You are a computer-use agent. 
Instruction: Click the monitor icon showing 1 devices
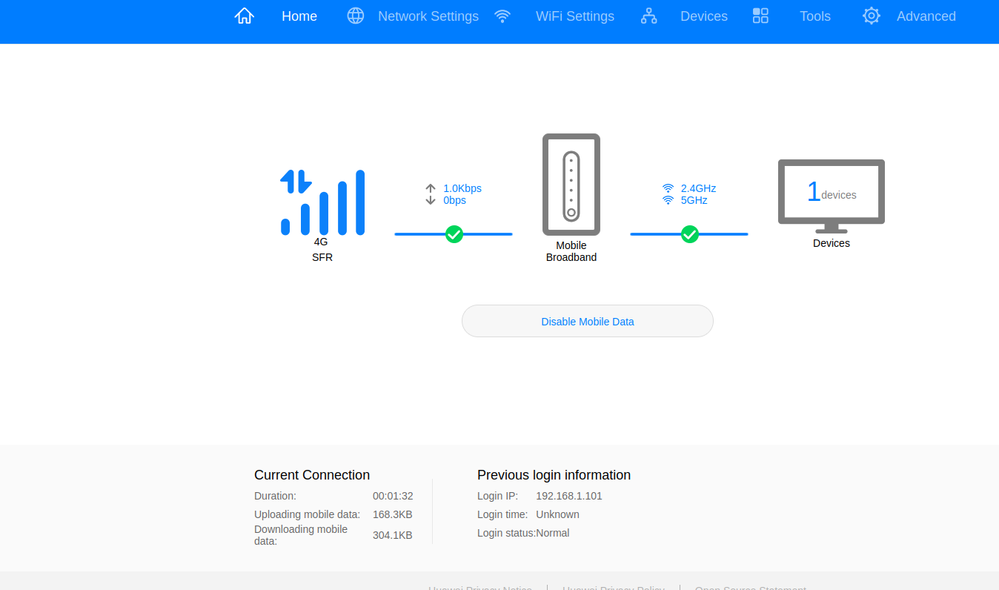(831, 196)
